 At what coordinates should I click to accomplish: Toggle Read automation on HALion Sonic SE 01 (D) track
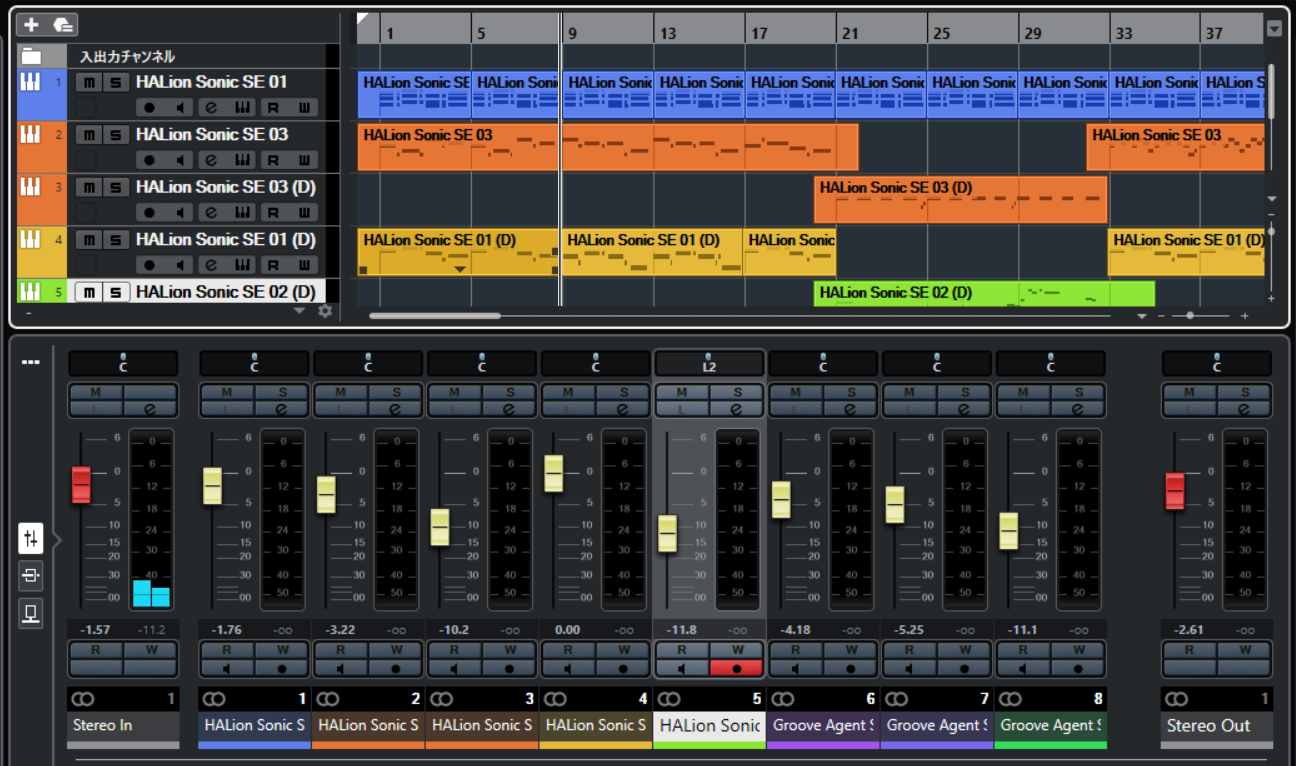(273, 265)
